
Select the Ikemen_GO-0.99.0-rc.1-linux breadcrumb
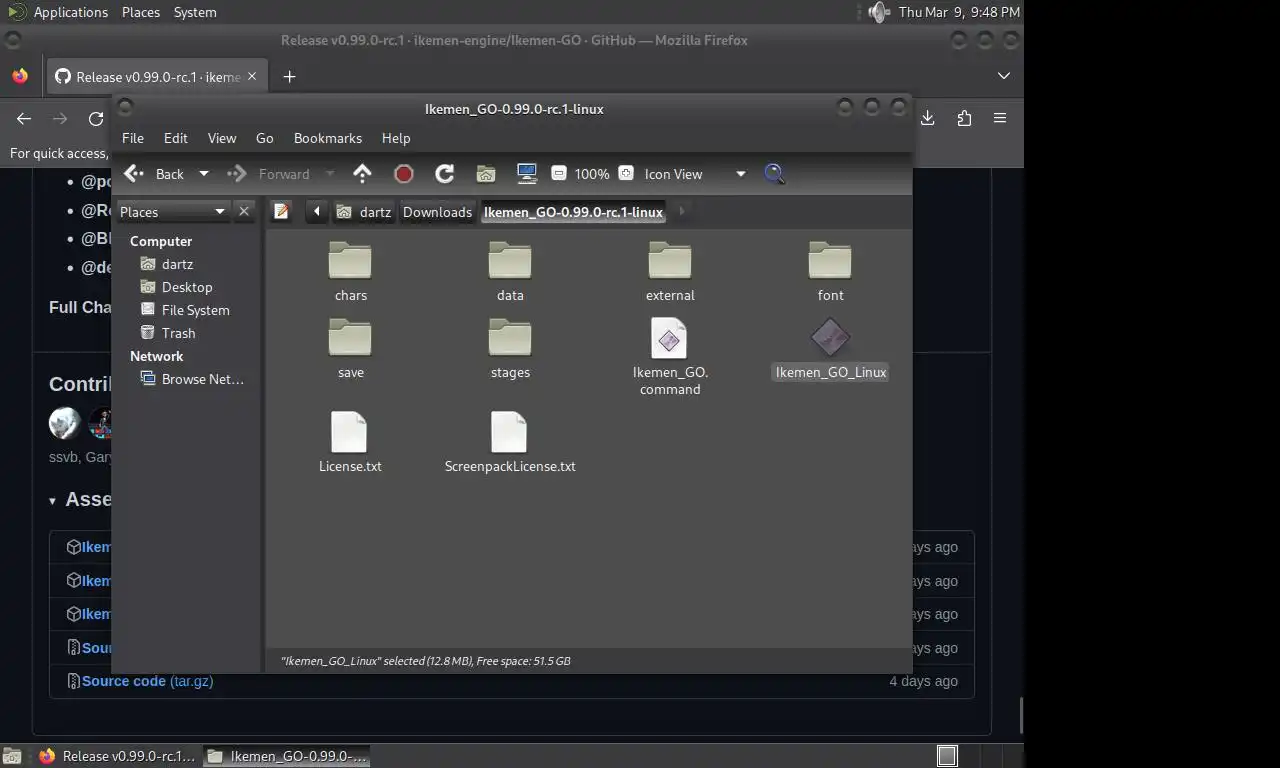[x=573, y=211]
